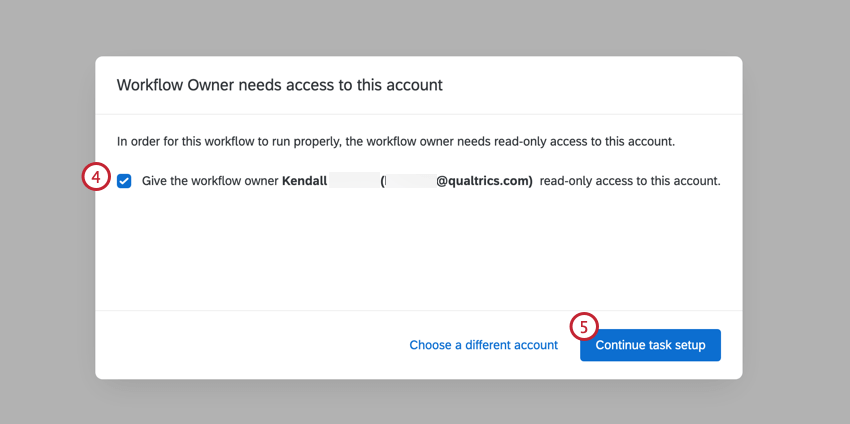Open the Choose a different account link

(x=484, y=345)
